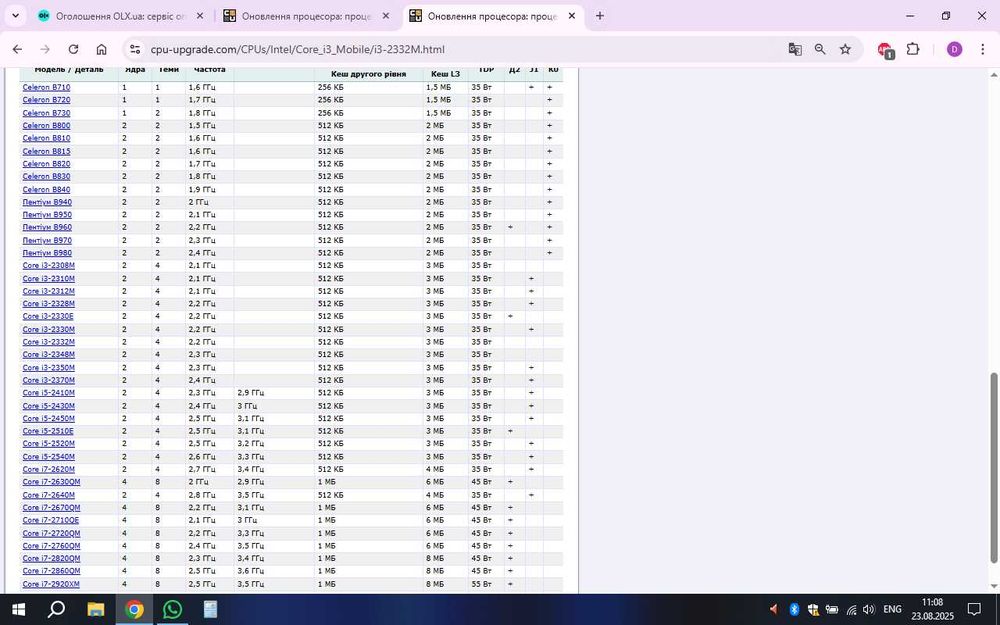Open the Core i5-2520M link
The image size is (1000, 625).
[48, 444]
